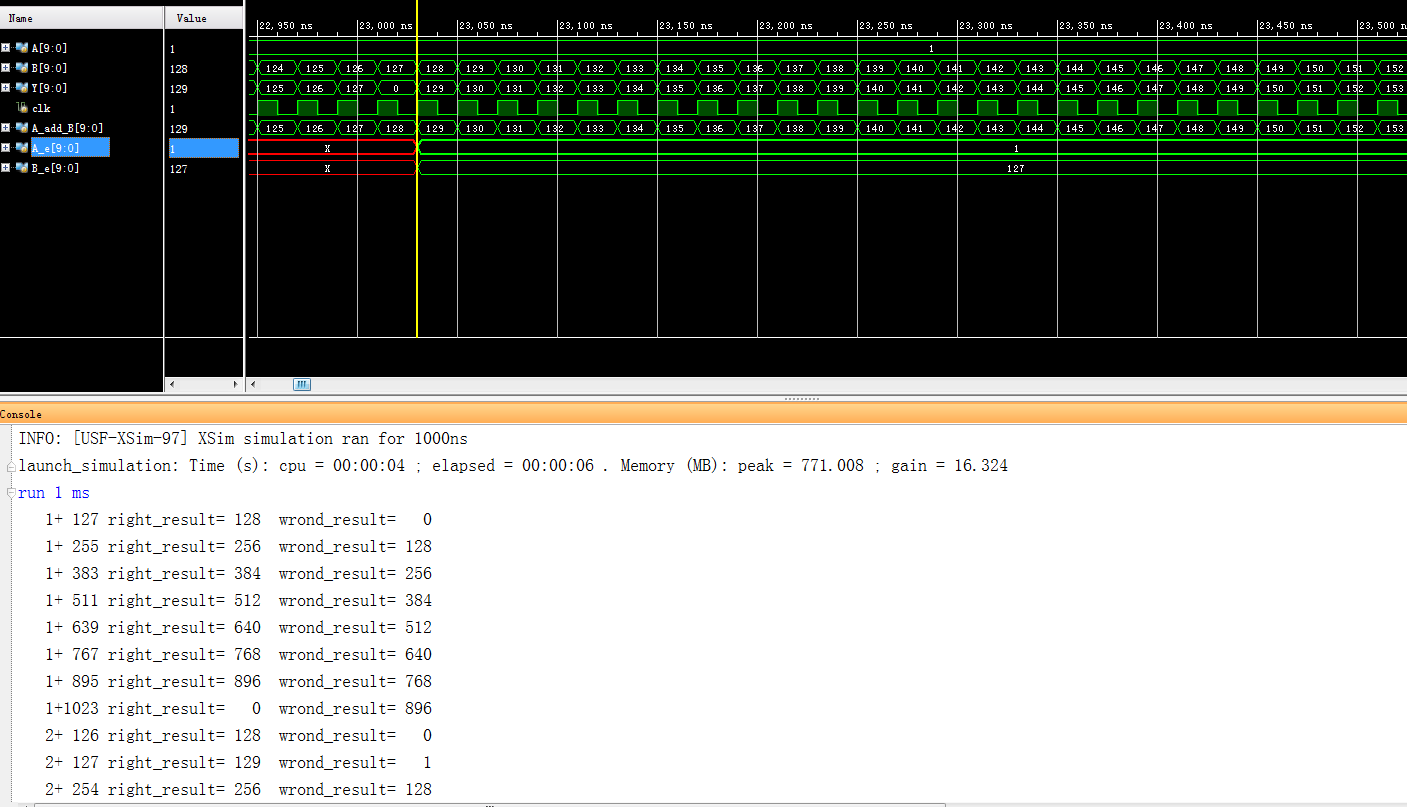
Task: Click the bus icon of B_e[9:0]
Action: [x=22, y=168]
